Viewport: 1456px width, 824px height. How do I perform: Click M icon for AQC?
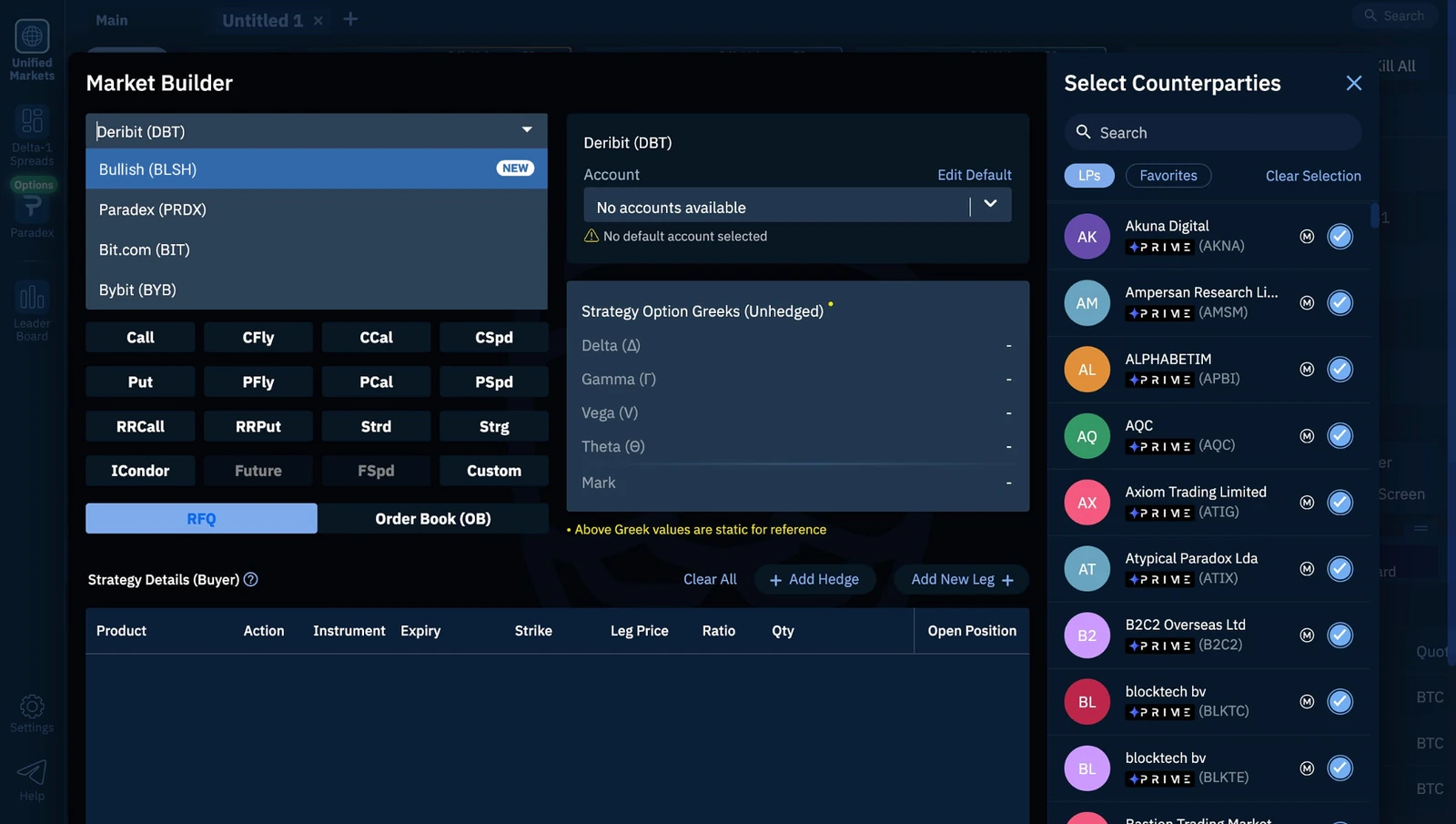tap(1307, 436)
